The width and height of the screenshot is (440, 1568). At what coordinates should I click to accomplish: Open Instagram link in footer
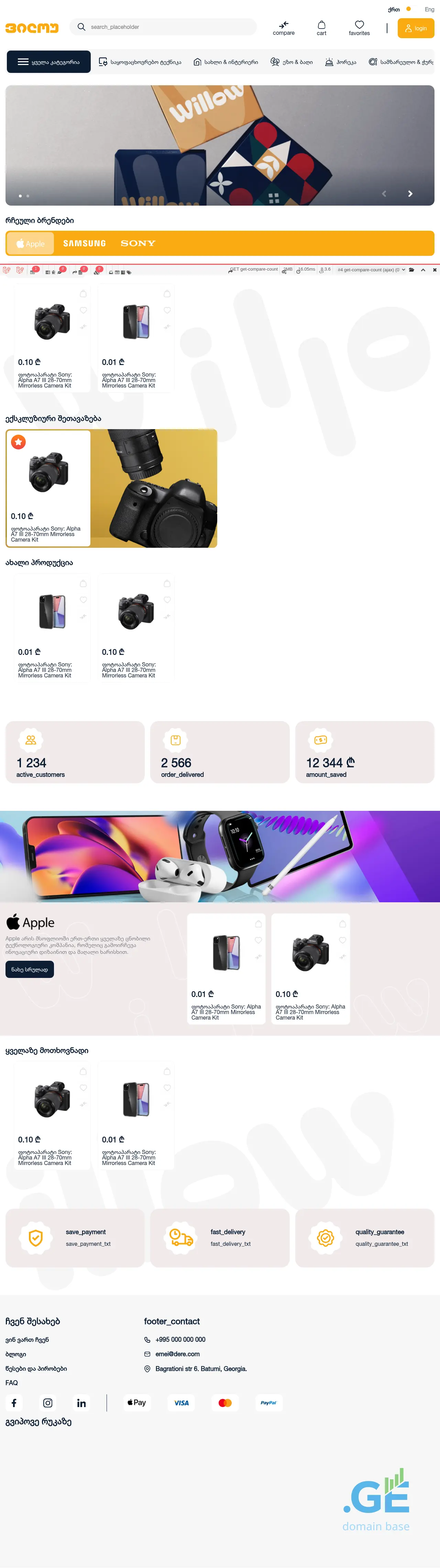(x=47, y=1403)
